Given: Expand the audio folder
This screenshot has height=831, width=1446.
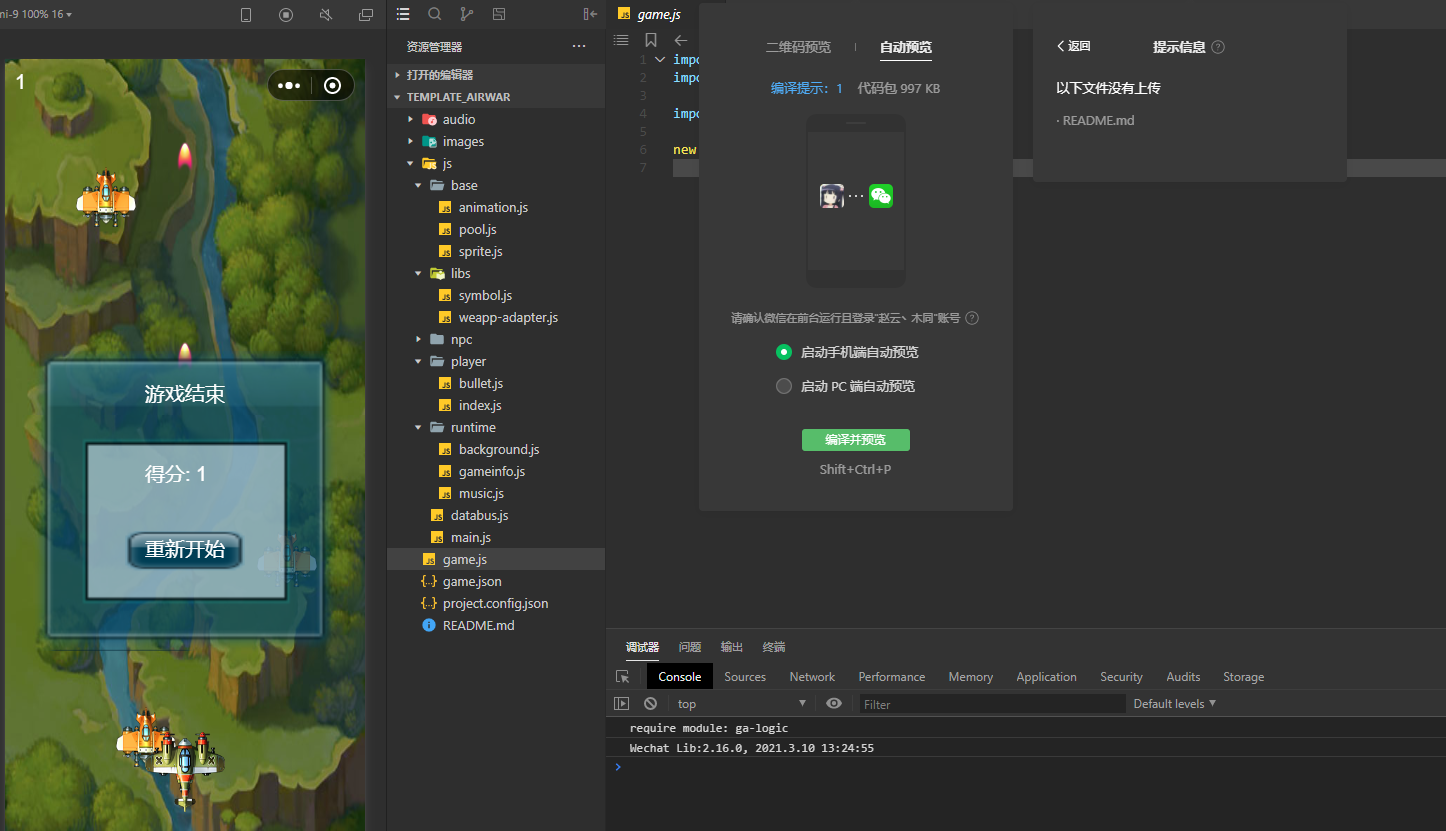Looking at the screenshot, I should (410, 119).
